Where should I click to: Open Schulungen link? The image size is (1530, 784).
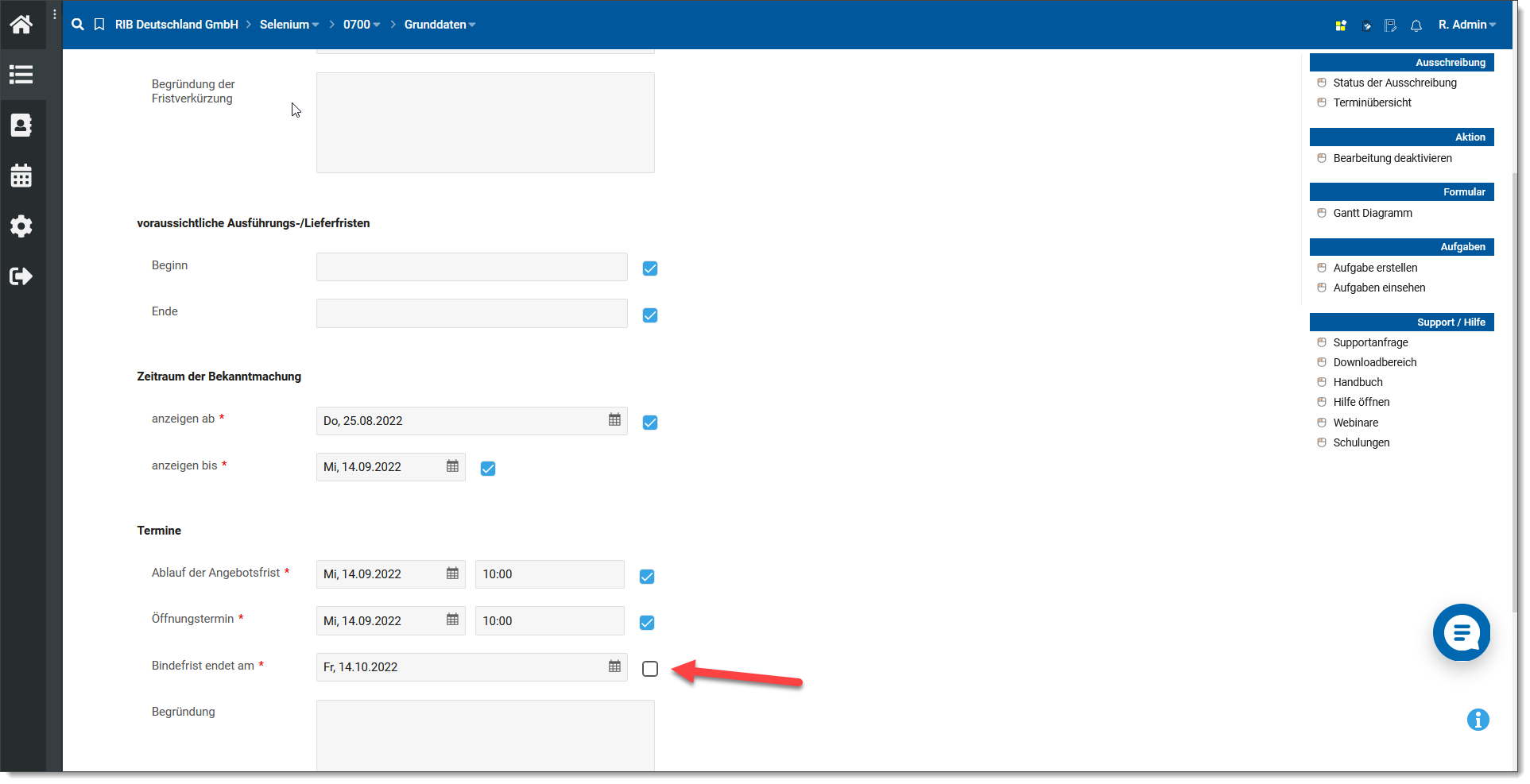[x=1362, y=442]
